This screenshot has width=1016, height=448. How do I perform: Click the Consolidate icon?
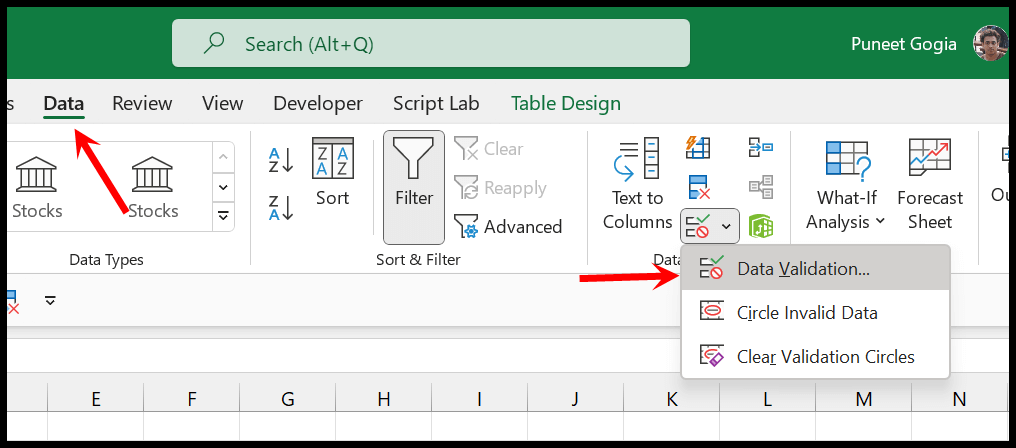pyautogui.click(x=761, y=148)
